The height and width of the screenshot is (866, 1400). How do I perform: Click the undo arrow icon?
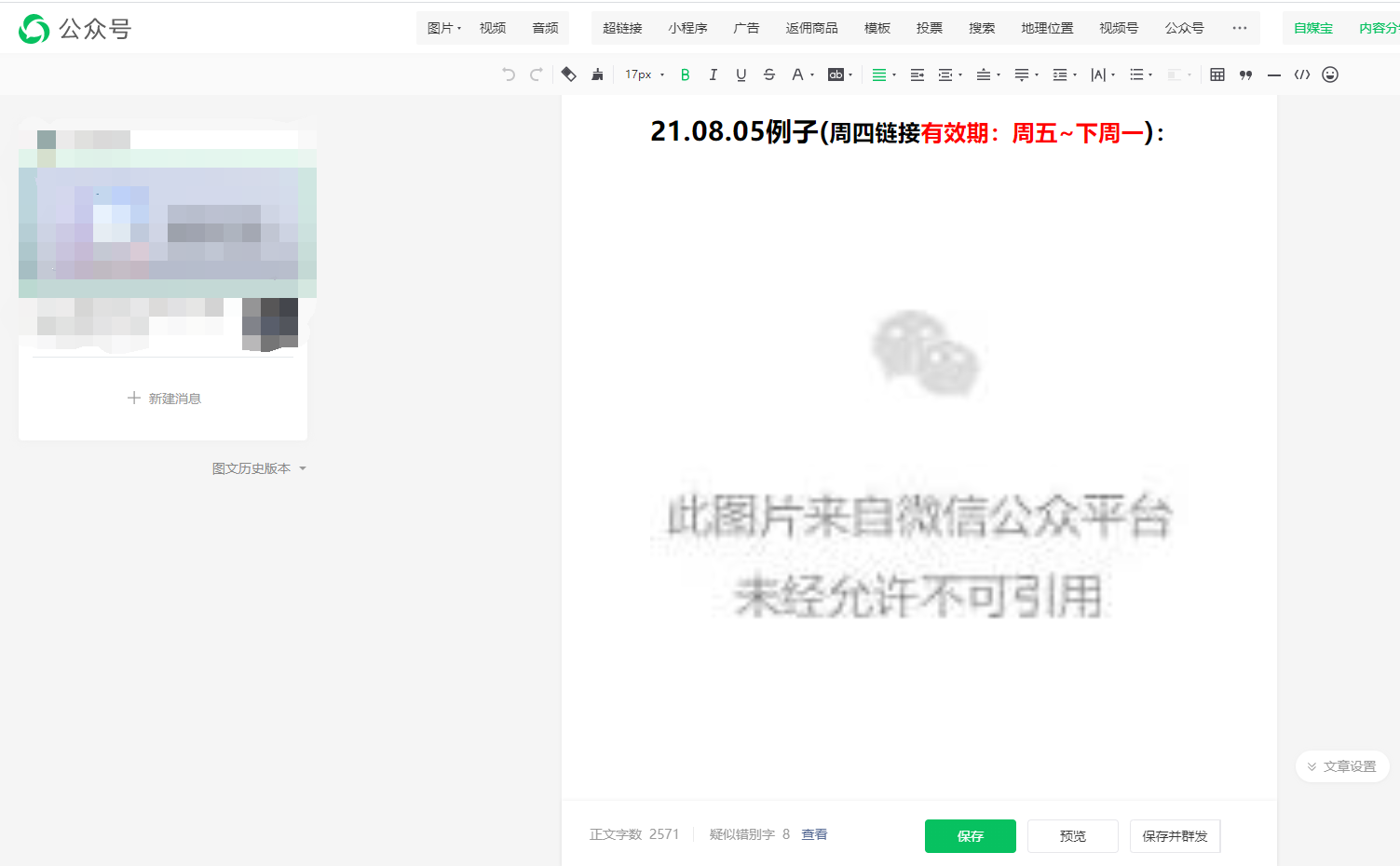click(x=508, y=74)
